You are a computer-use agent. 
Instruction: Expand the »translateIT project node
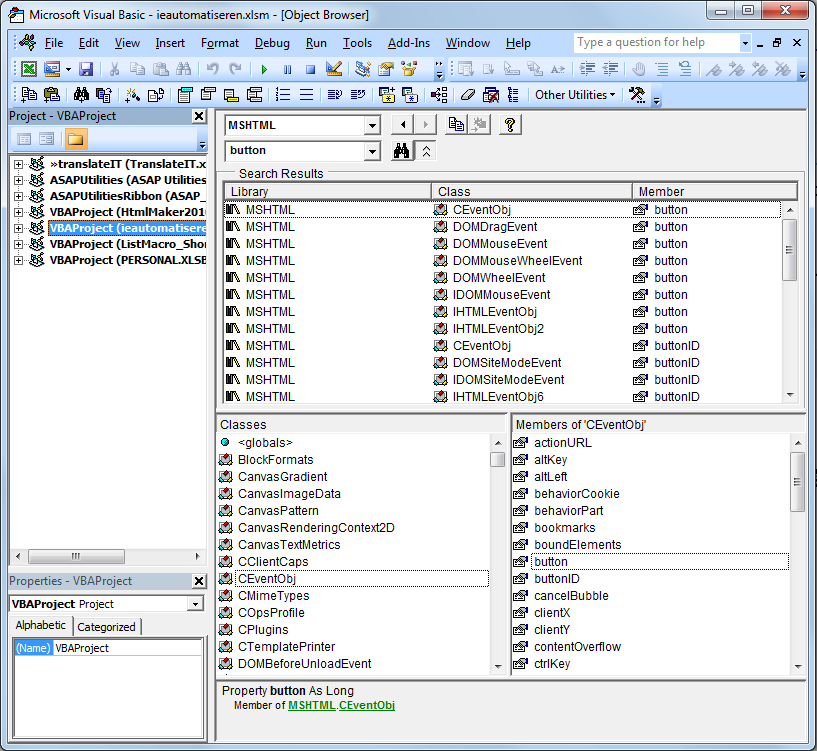coord(18,165)
